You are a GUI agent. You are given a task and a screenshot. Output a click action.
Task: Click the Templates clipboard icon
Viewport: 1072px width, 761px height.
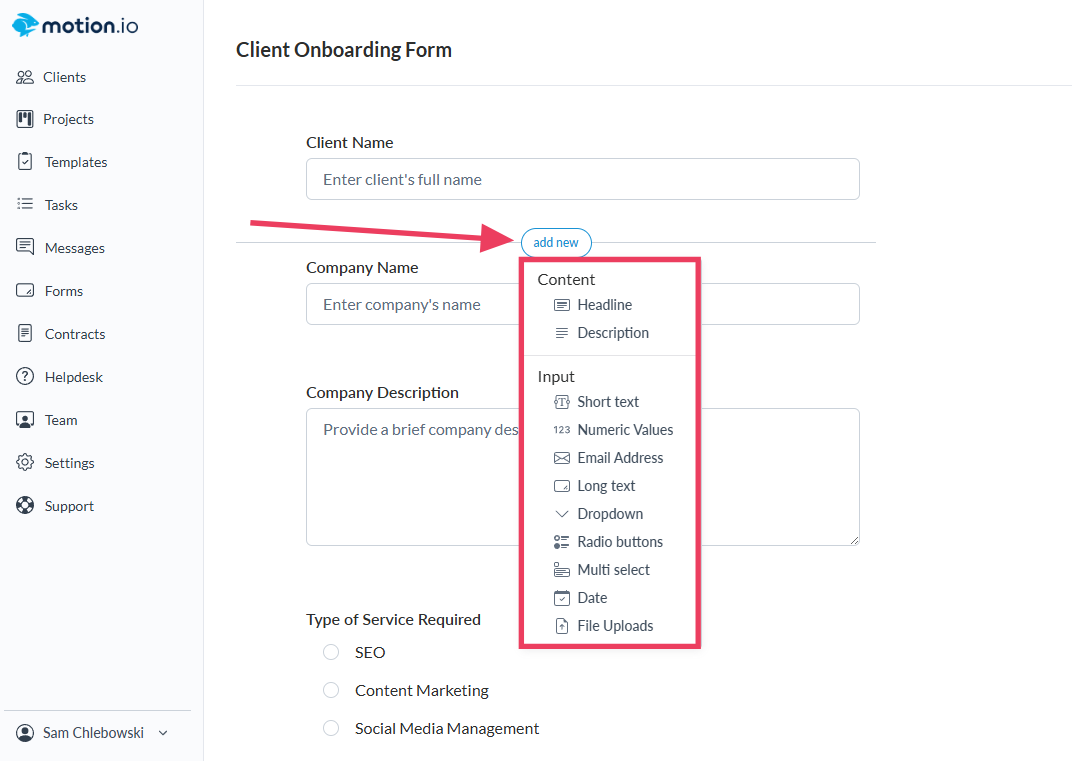(25, 162)
